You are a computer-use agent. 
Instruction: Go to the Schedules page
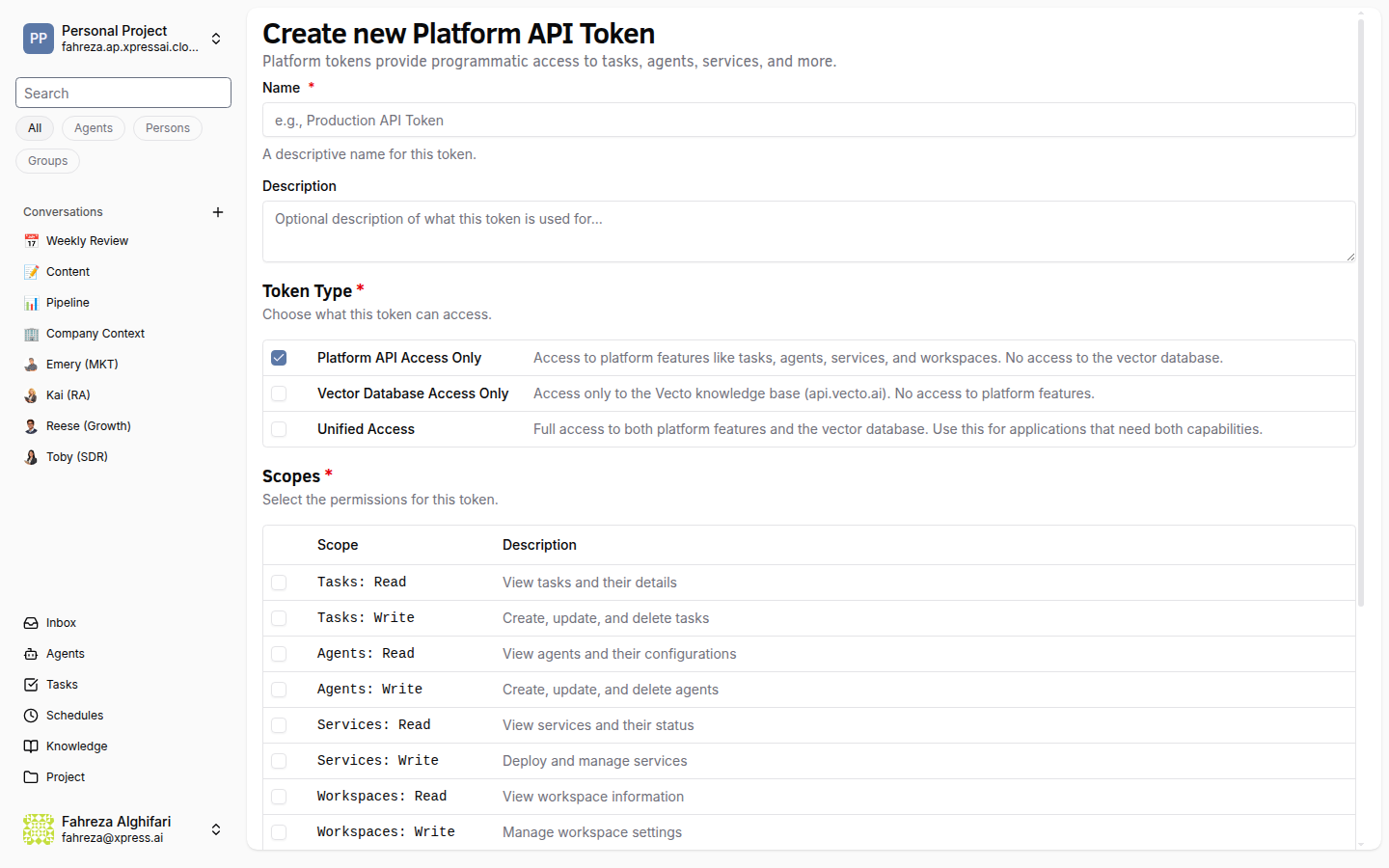(x=123, y=716)
